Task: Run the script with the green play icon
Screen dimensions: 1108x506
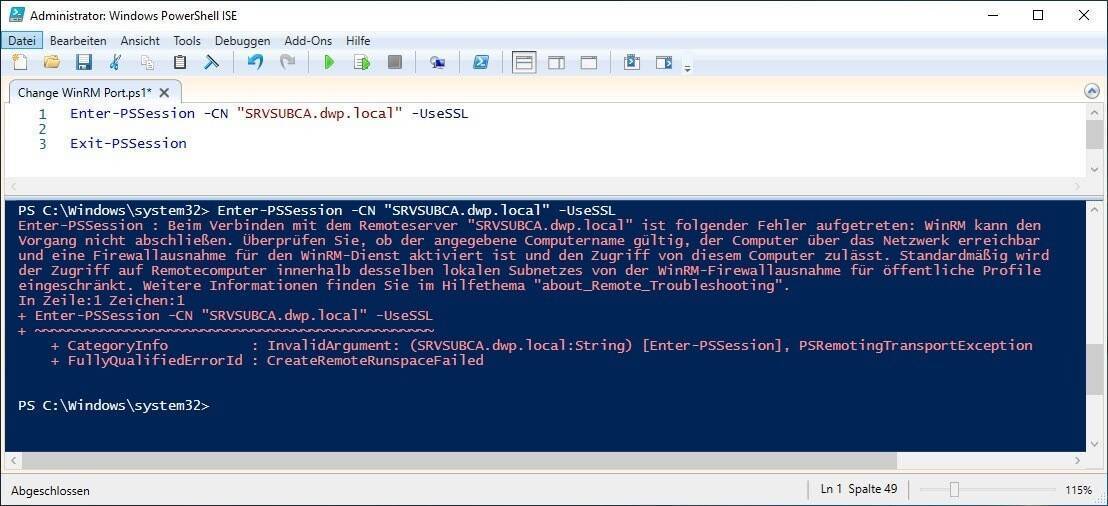Action: pos(329,62)
